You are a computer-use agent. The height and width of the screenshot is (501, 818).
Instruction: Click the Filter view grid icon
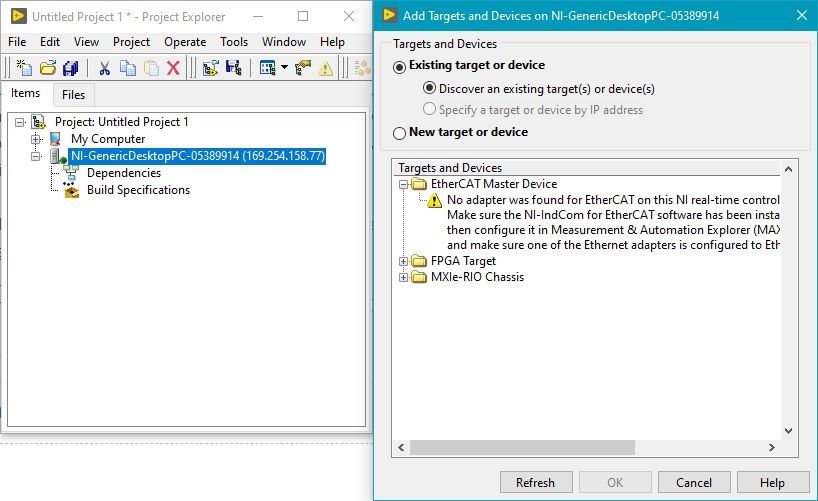(268, 68)
